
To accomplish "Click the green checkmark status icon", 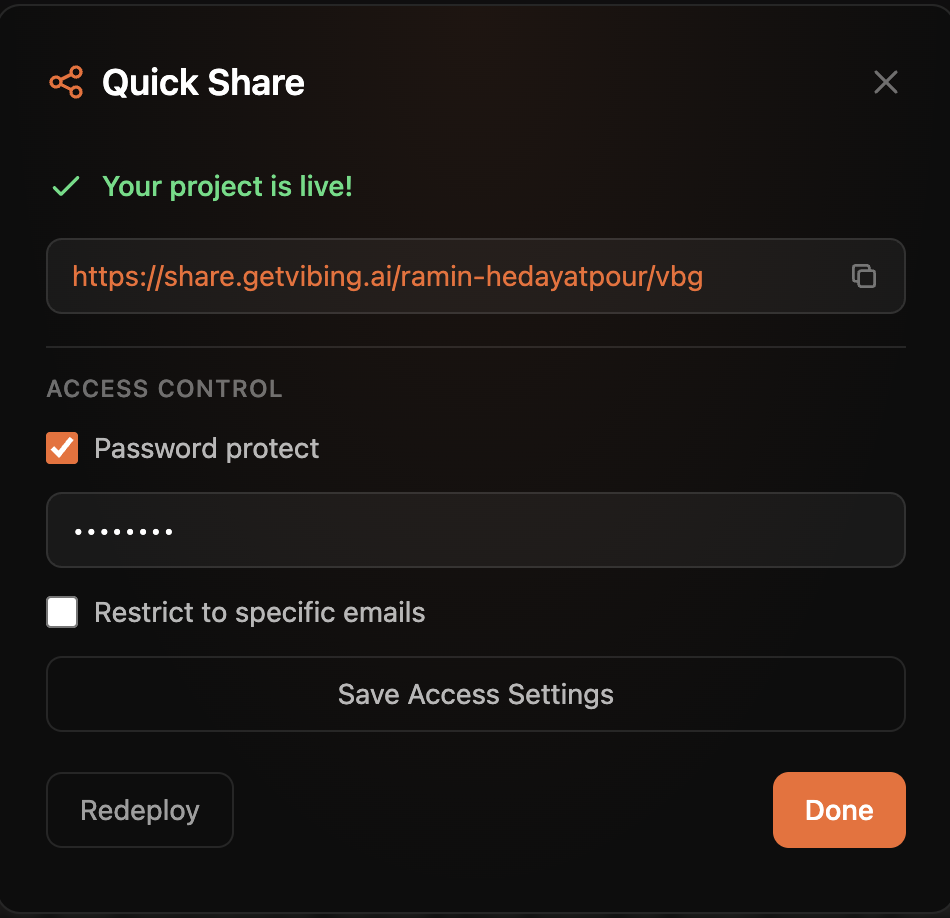I will [x=66, y=186].
